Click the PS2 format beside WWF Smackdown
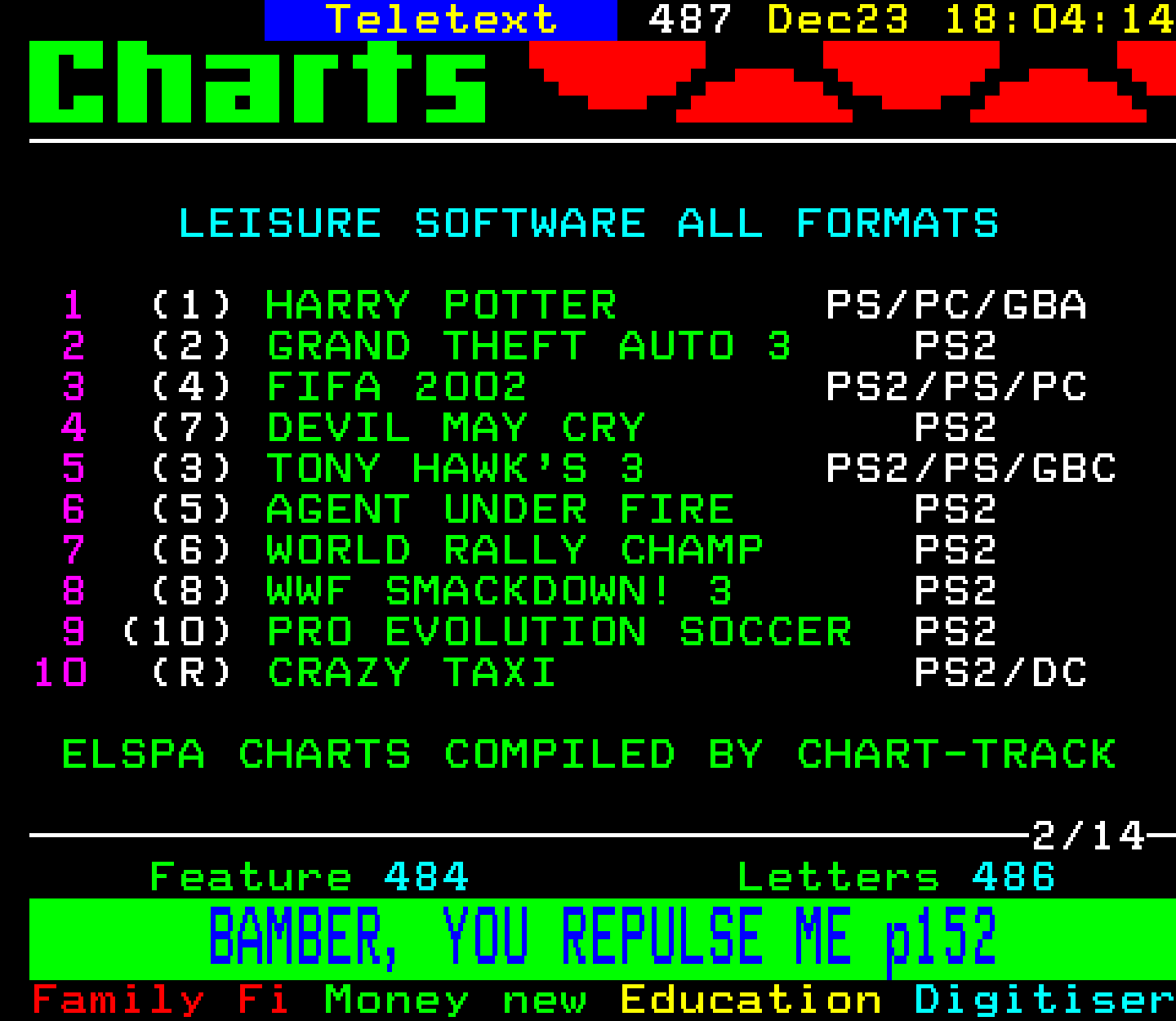This screenshot has height=1021, width=1176. coord(955,591)
